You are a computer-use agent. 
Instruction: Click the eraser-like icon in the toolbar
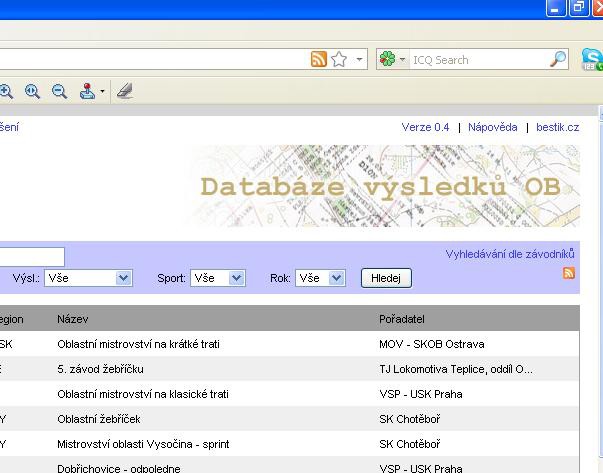pyautogui.click(x=125, y=91)
